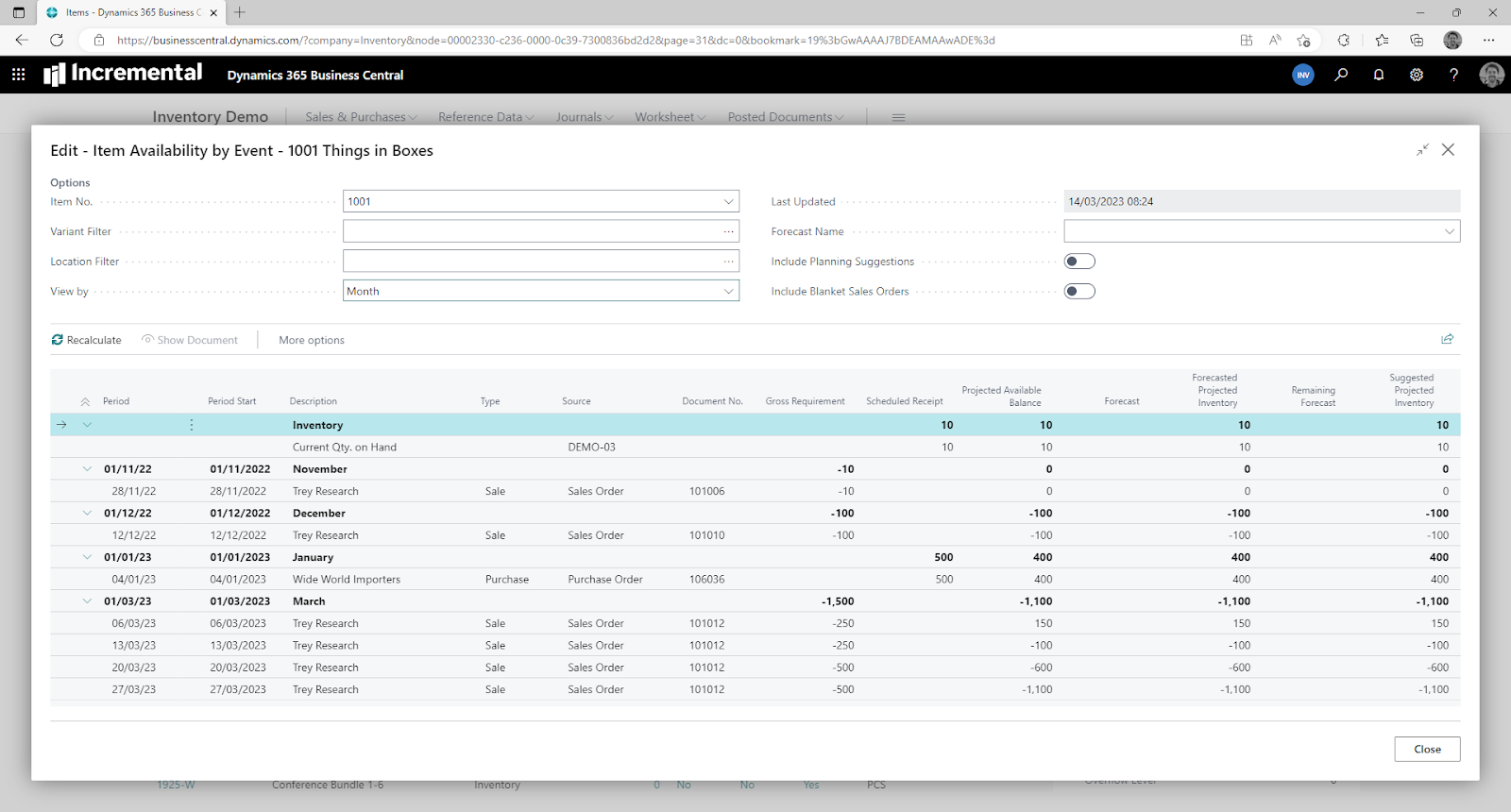Click document number 101010
This screenshot has width=1511, height=812.
click(707, 535)
